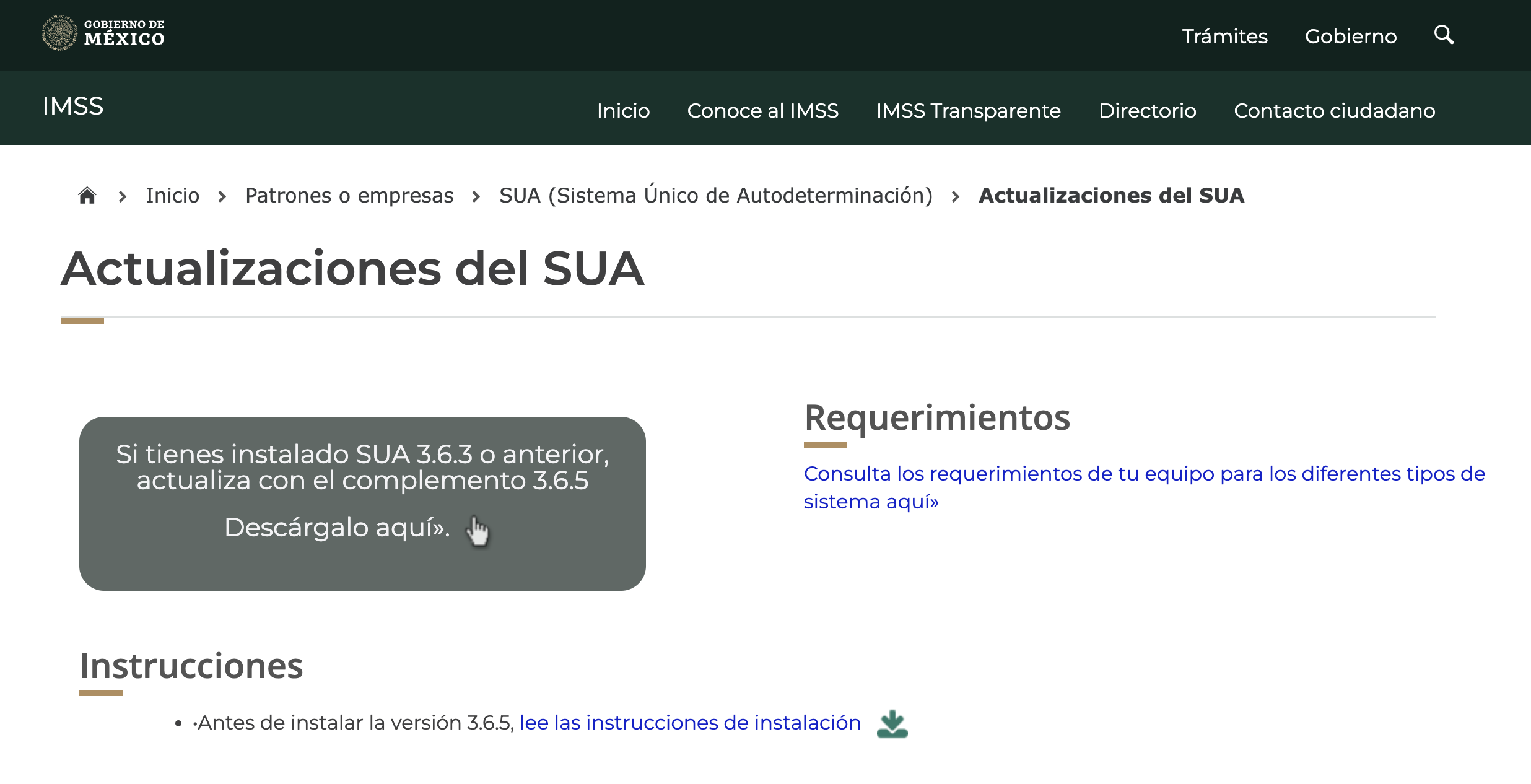
Task: Click the home icon in breadcrumb
Action: point(87,196)
